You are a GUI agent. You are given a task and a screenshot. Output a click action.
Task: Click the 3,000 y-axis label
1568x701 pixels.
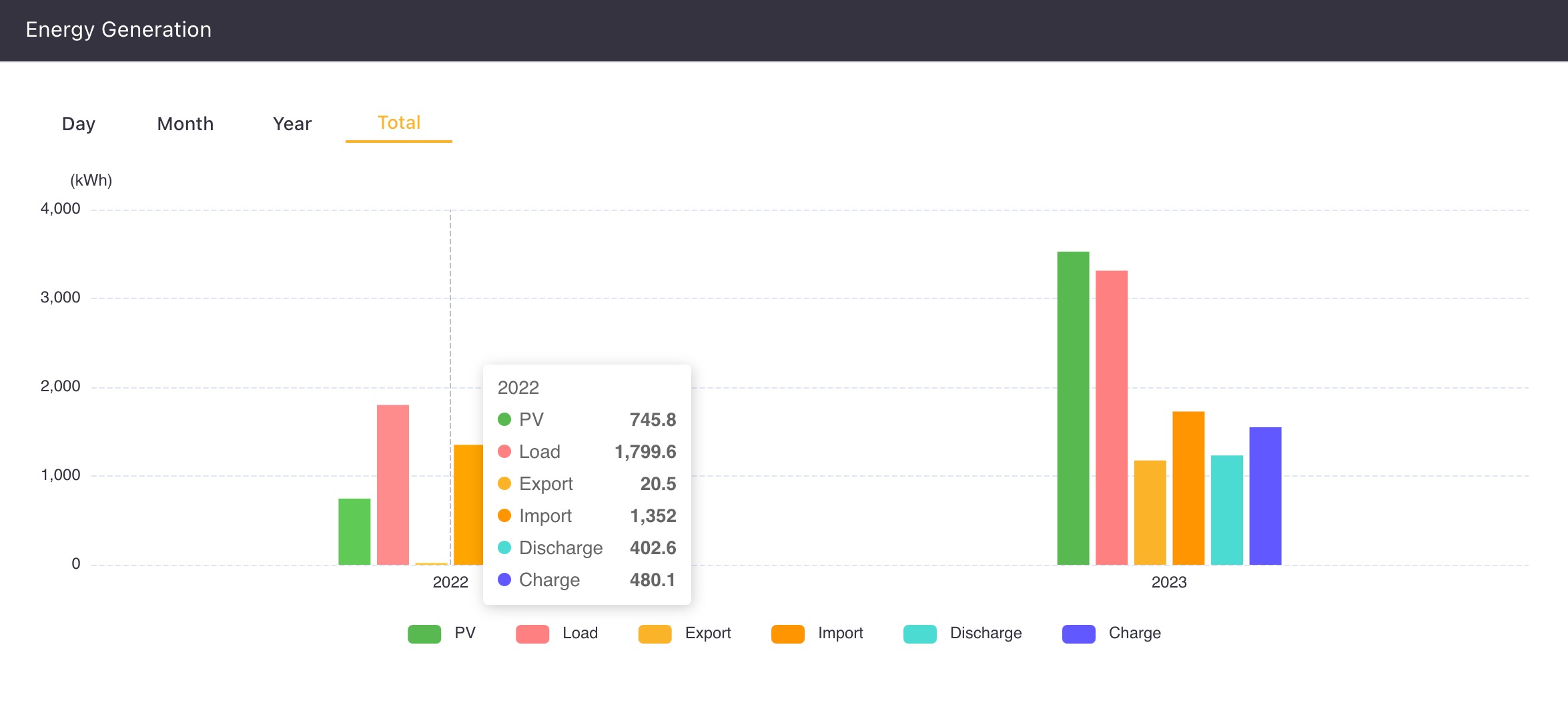[x=60, y=298]
